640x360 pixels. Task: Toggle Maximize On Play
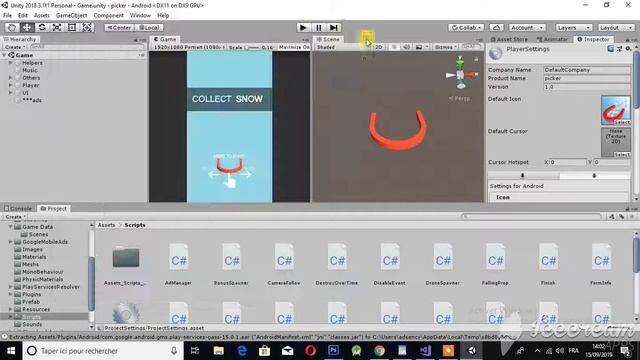[x=294, y=47]
